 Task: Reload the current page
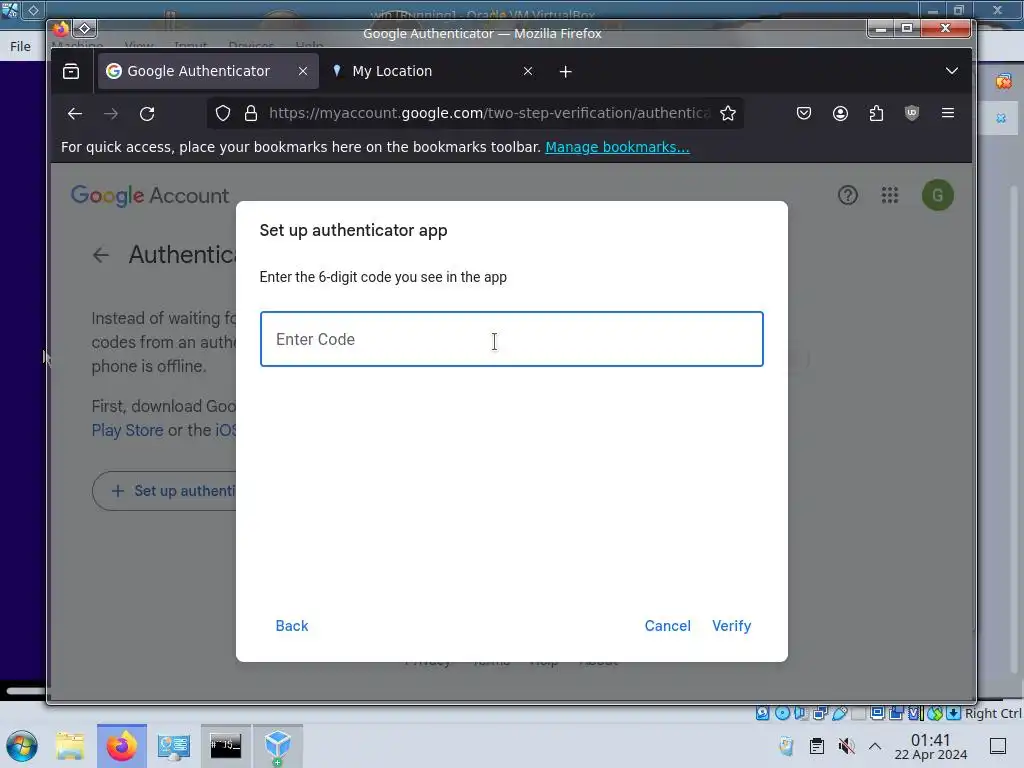pyautogui.click(x=147, y=114)
